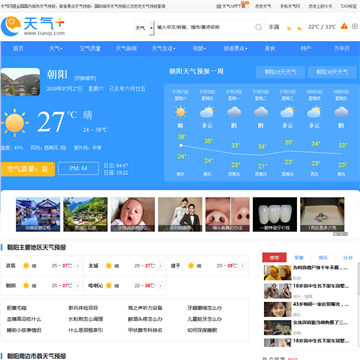Click 海之声听力设备 link
Image resolution: width=360 pixels, height=360 pixels.
[x=145, y=308]
